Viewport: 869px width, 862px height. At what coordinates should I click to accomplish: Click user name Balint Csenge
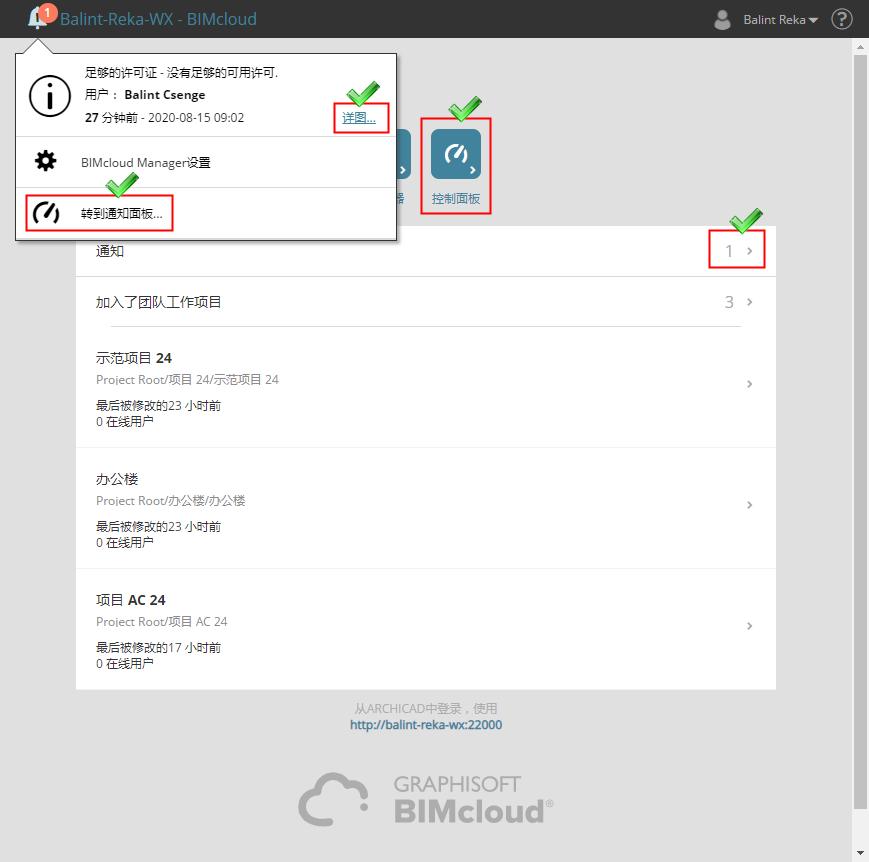click(x=165, y=95)
